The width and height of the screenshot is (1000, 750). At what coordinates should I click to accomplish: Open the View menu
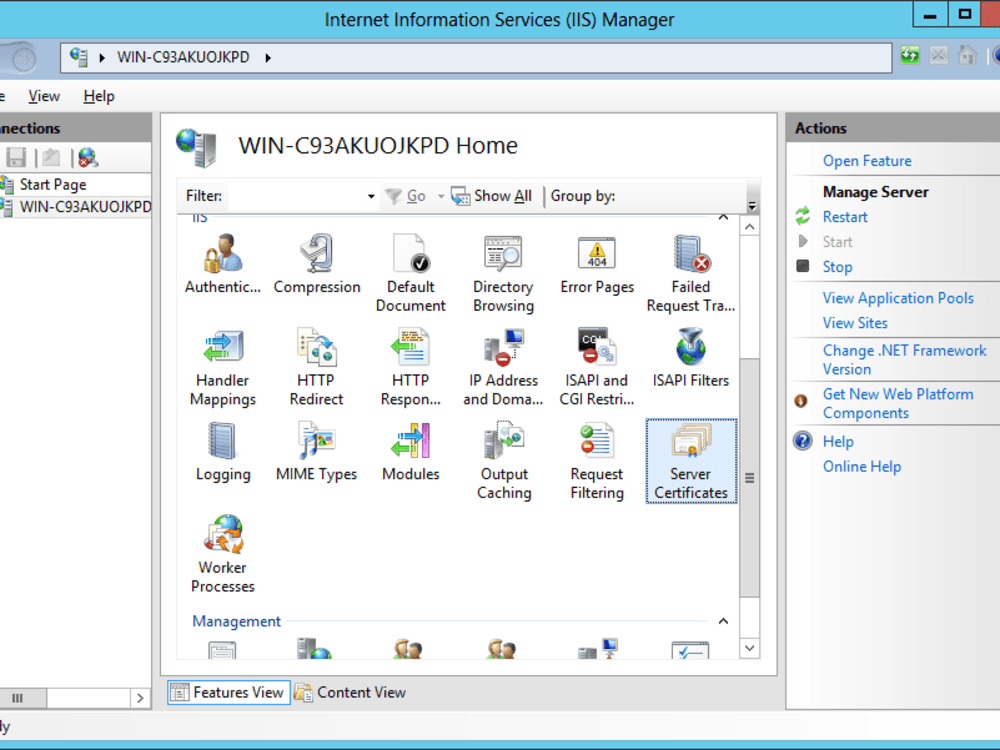point(44,96)
